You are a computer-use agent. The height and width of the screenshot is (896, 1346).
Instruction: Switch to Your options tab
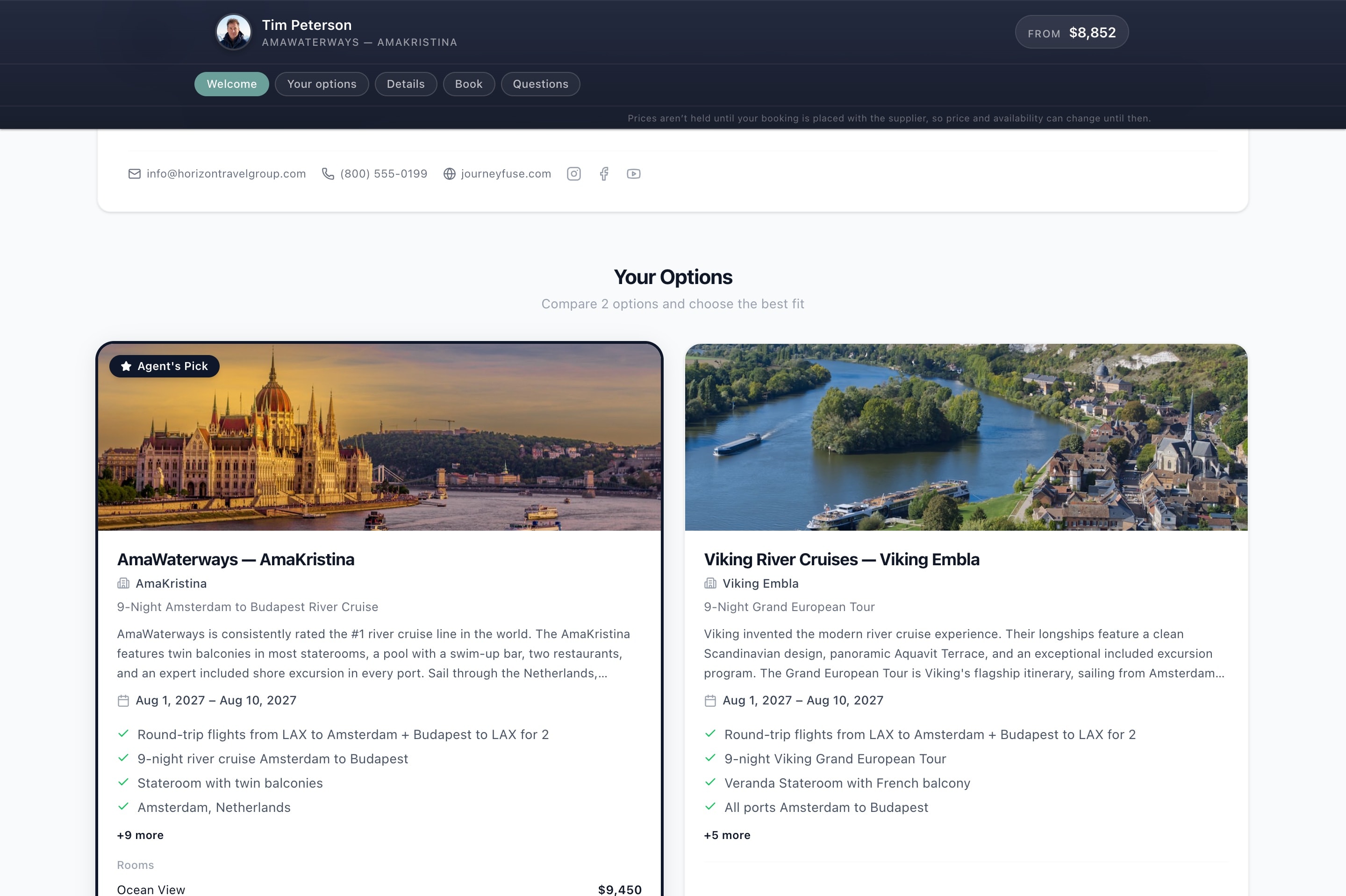click(x=322, y=84)
